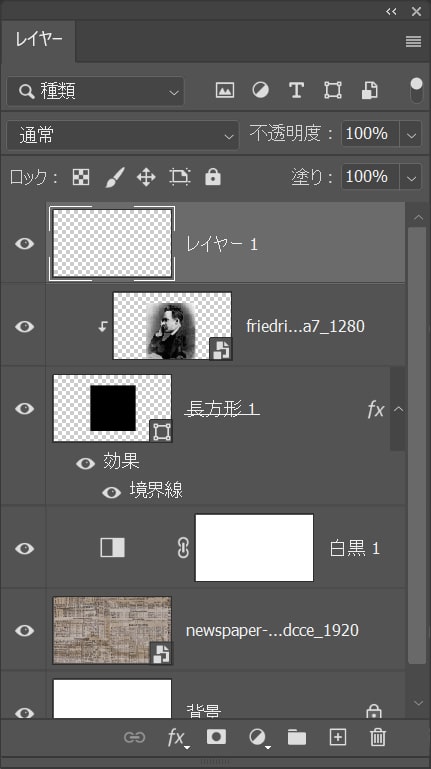Image resolution: width=431 pixels, height=769 pixels.
Task: Hide the 境界線 stroke effect
Action: click(111, 492)
